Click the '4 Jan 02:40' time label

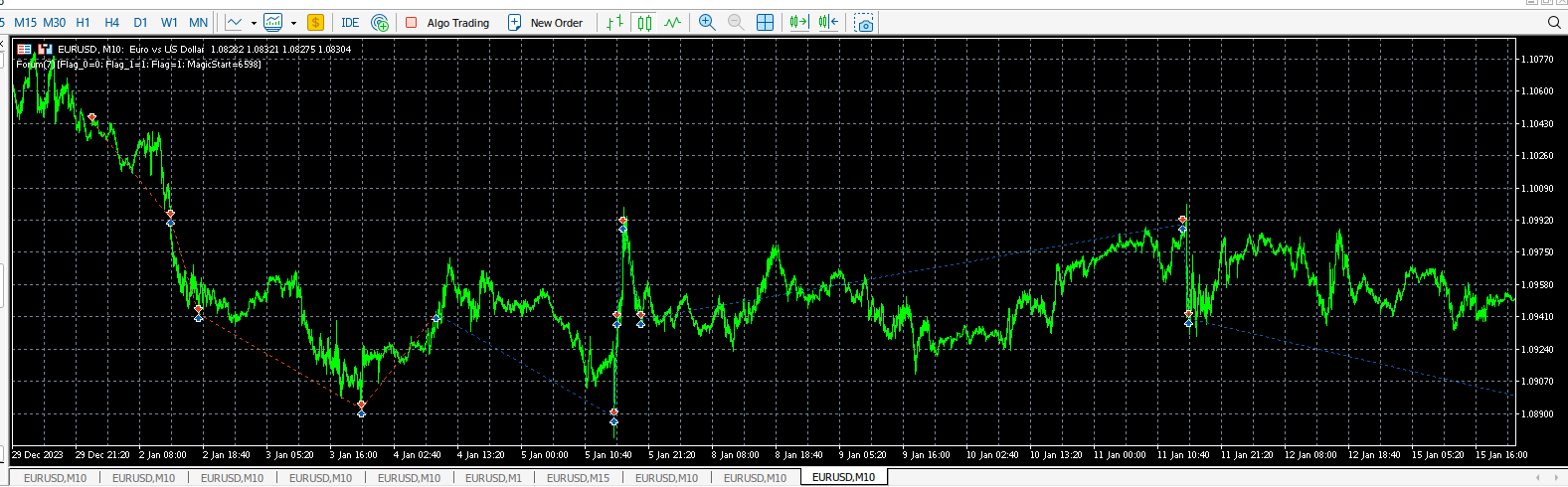click(x=418, y=455)
